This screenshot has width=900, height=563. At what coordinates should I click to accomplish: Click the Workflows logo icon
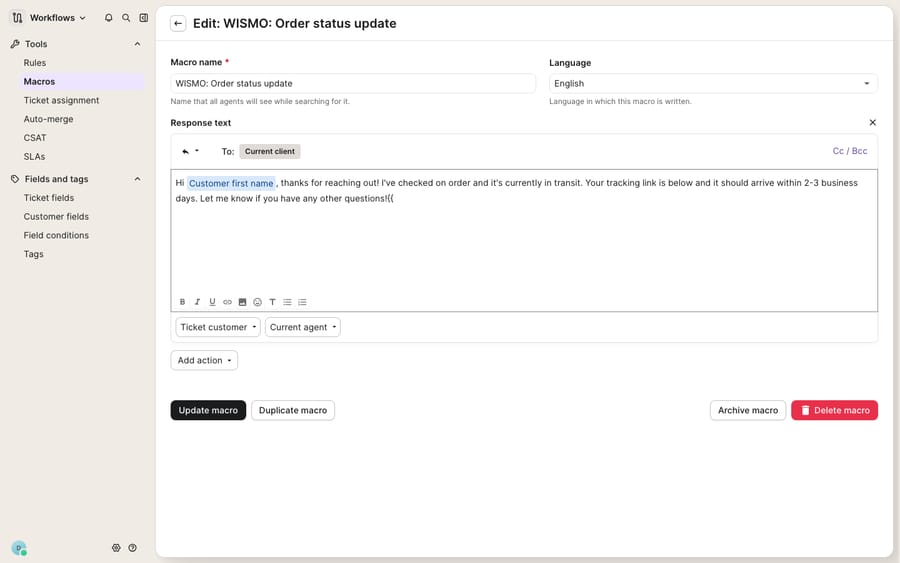[17, 18]
